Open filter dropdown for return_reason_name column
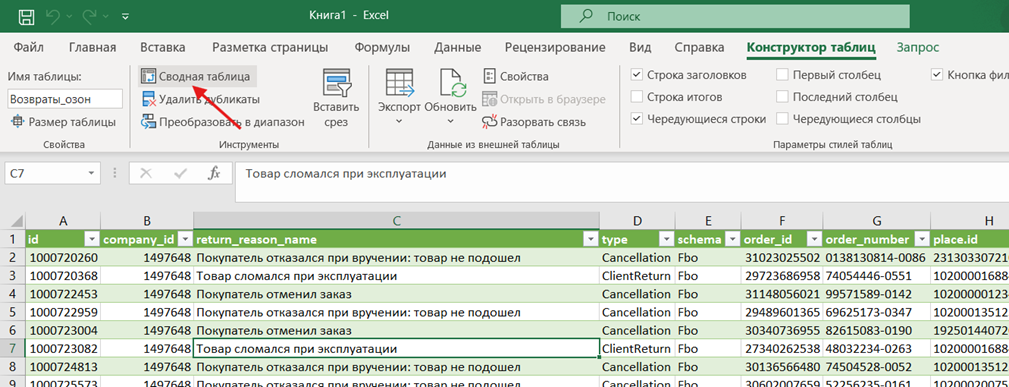 pos(590,240)
